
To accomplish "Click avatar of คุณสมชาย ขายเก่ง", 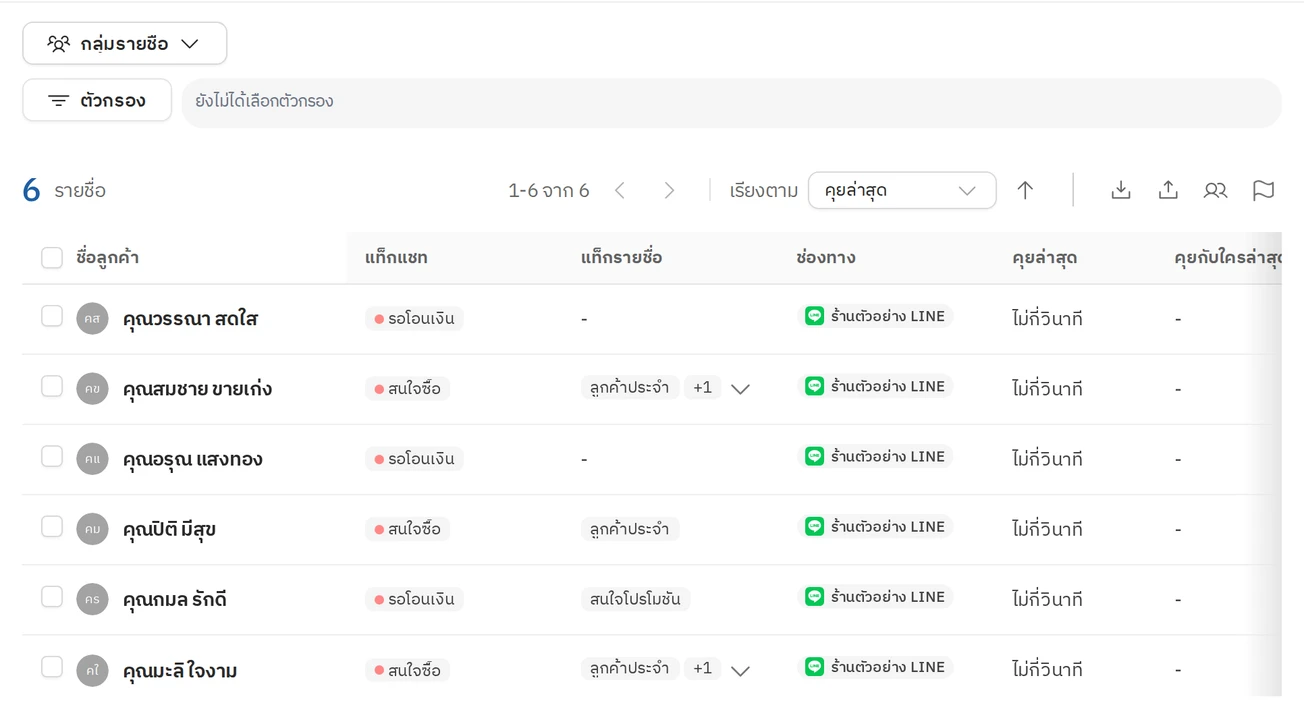I will (x=92, y=389).
